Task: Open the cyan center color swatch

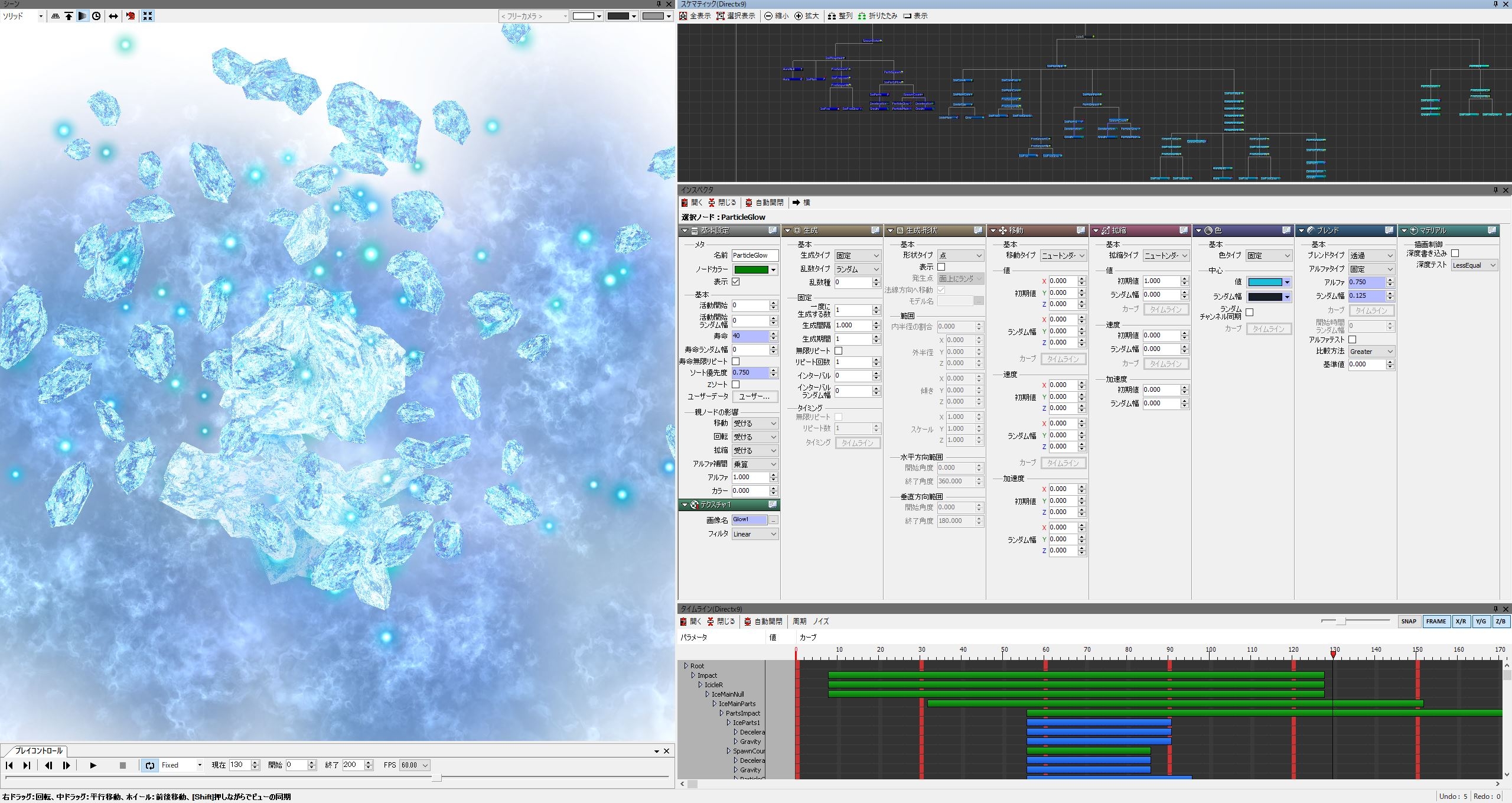Action: point(1265,282)
